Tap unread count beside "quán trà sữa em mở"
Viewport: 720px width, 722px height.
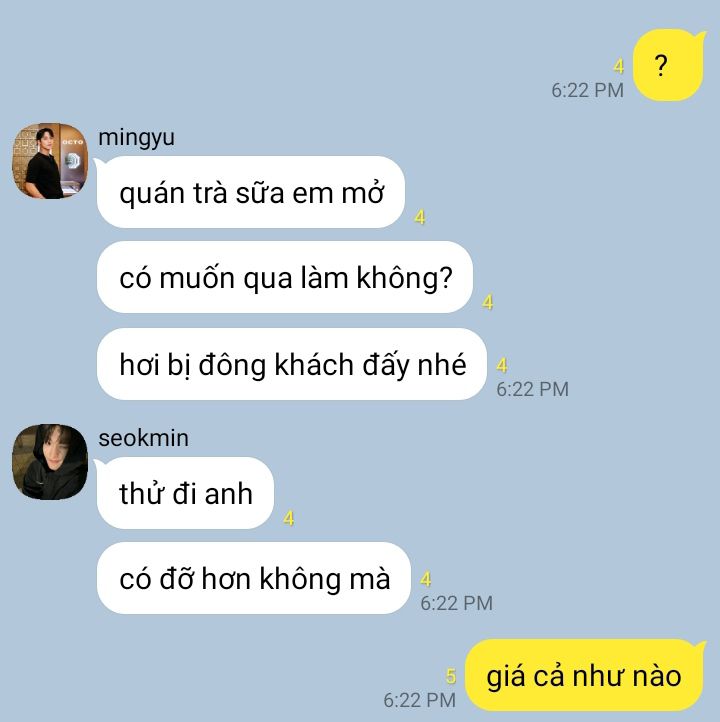419,217
